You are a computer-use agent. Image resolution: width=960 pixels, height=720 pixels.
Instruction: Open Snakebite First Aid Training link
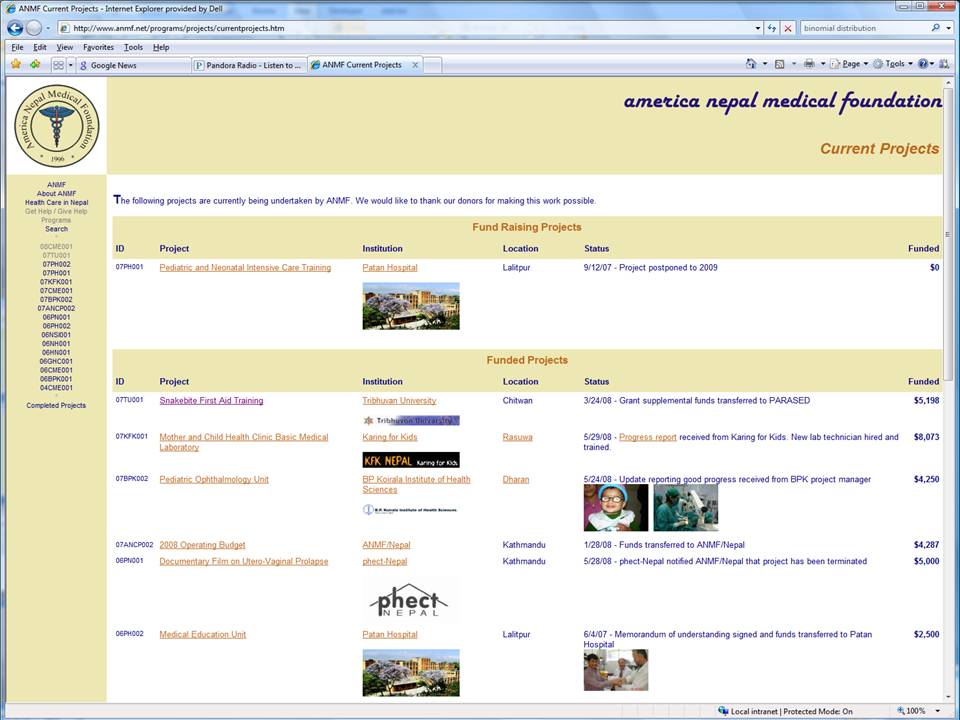coord(211,401)
